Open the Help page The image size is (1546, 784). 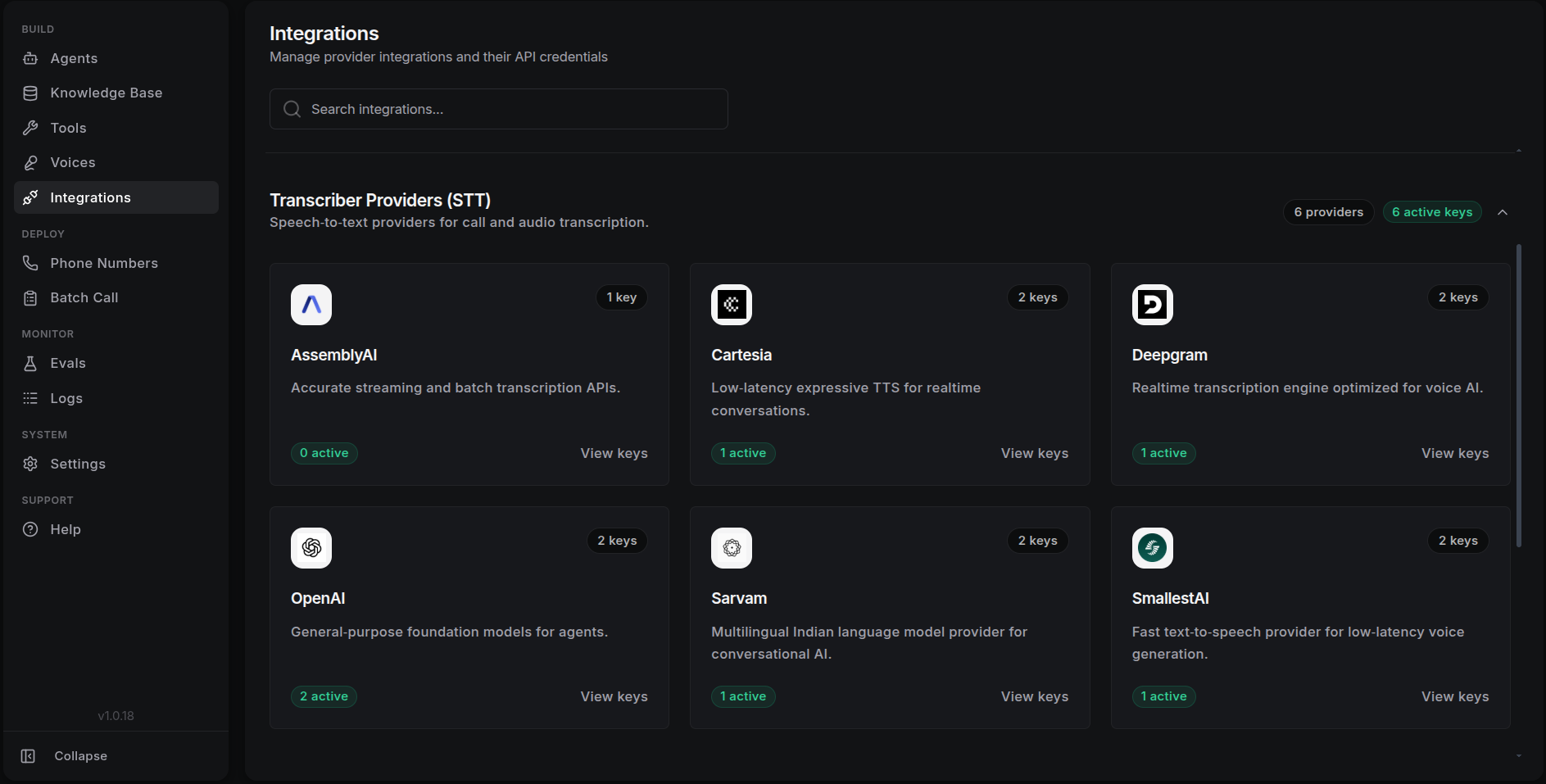coord(116,529)
